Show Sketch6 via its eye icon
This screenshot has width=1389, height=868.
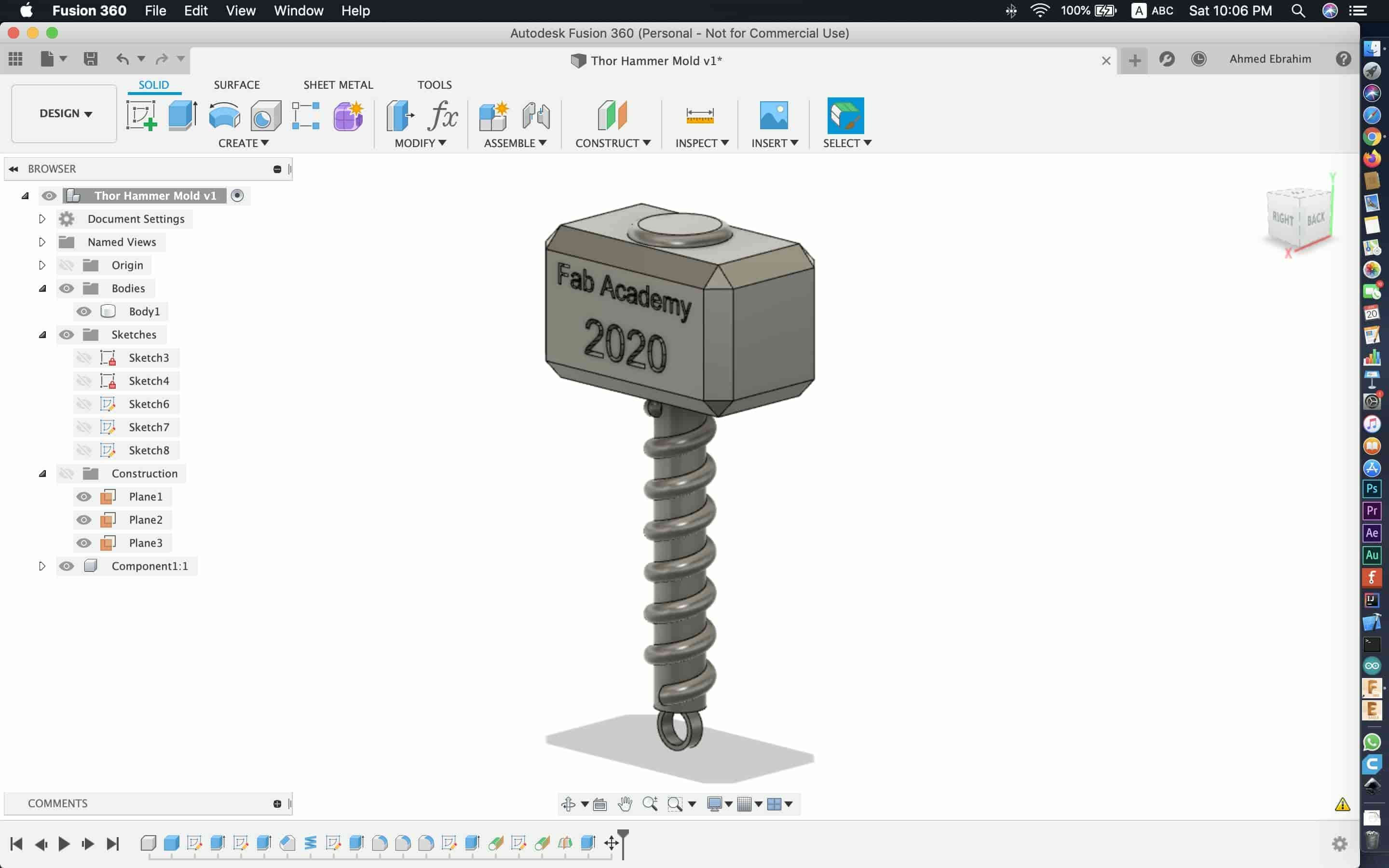84,404
